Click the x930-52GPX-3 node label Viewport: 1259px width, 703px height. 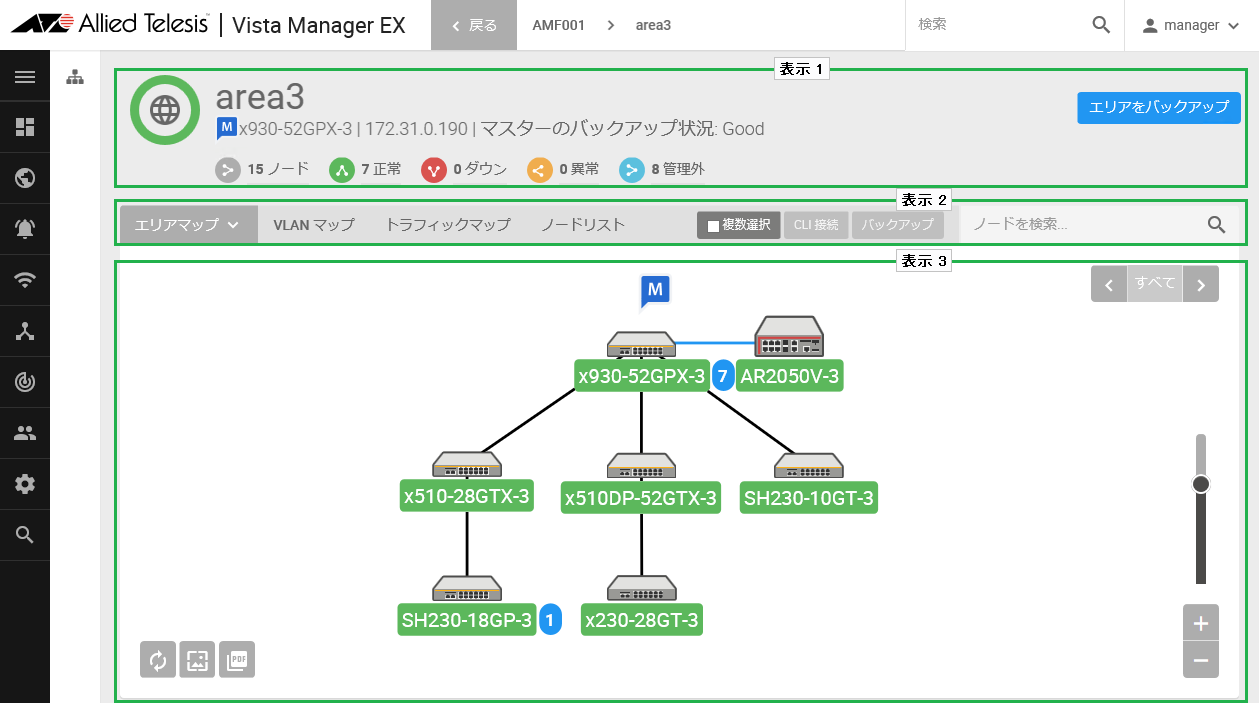pos(642,376)
